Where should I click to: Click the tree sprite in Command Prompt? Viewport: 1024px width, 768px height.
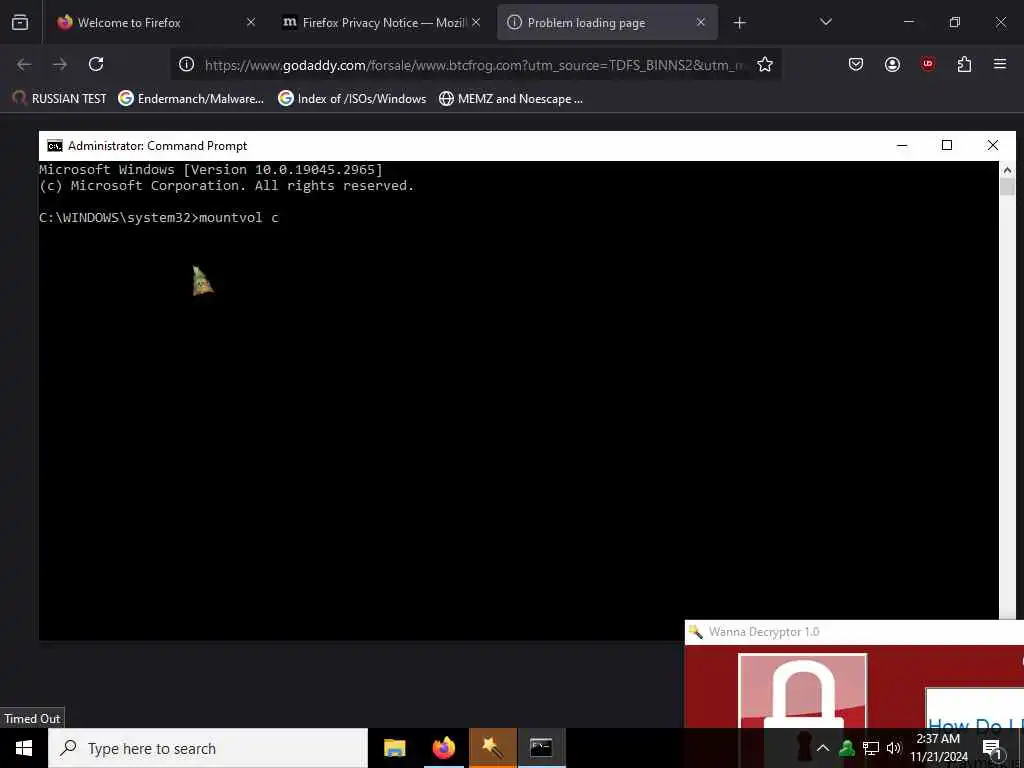click(x=202, y=281)
